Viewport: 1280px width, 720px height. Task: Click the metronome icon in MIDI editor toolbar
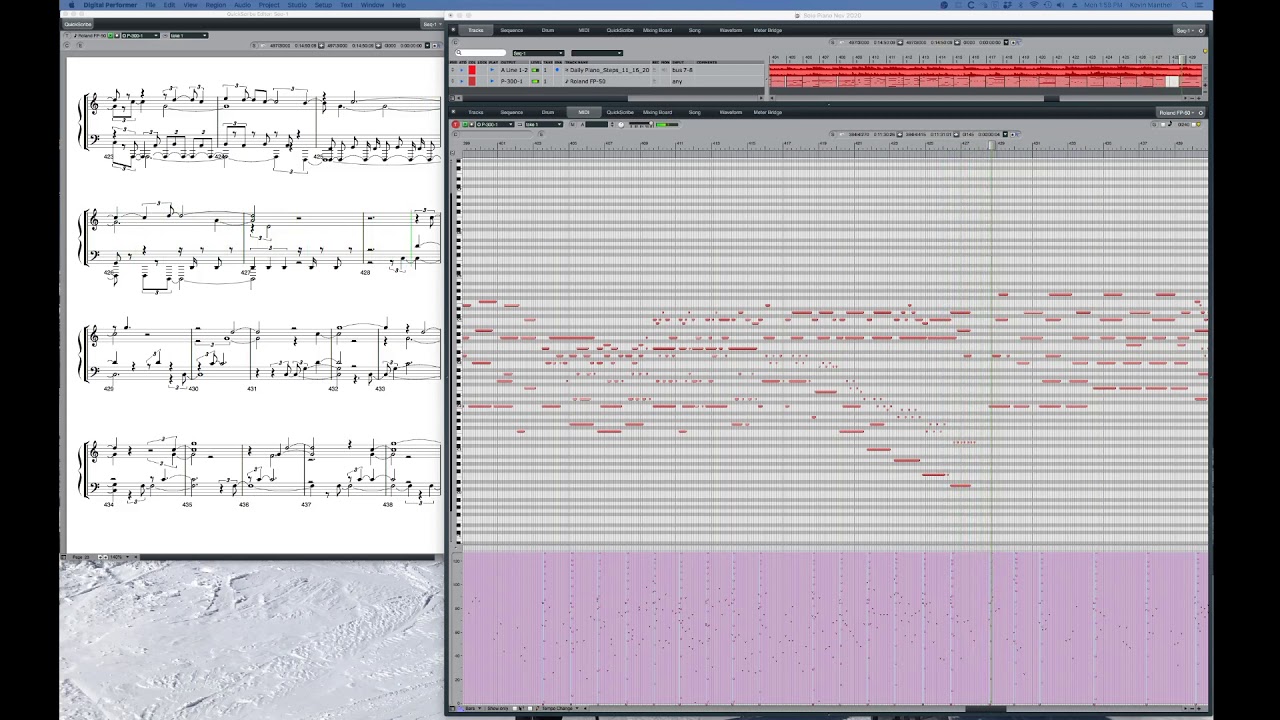pos(621,125)
